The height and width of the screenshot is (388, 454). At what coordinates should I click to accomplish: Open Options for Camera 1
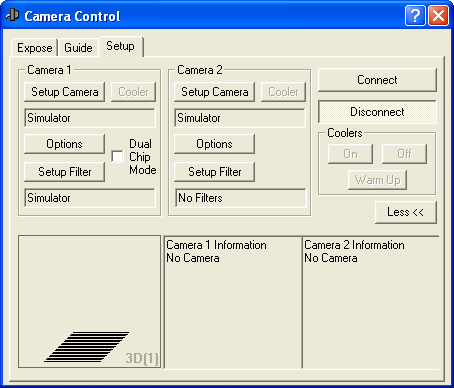[65, 144]
